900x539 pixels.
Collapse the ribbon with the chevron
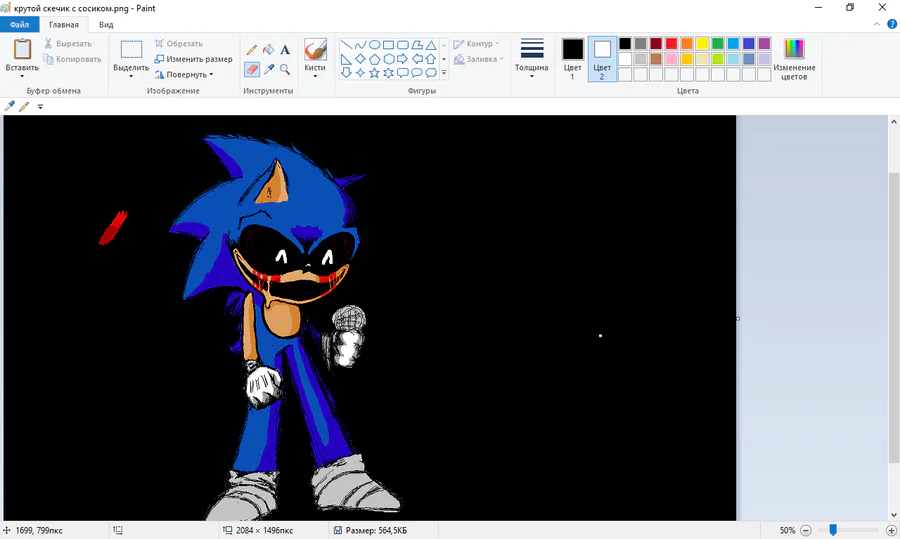[876, 24]
